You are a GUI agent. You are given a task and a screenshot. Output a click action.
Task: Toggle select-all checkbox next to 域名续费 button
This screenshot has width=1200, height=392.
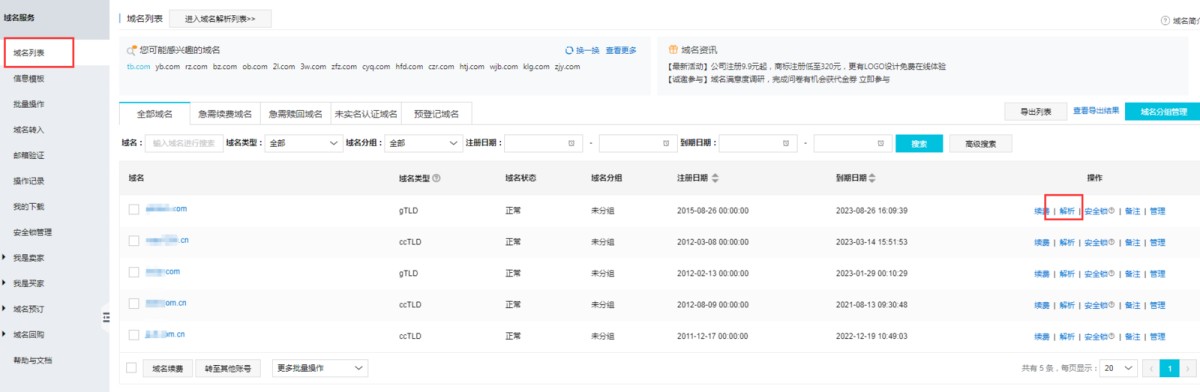coord(132,368)
